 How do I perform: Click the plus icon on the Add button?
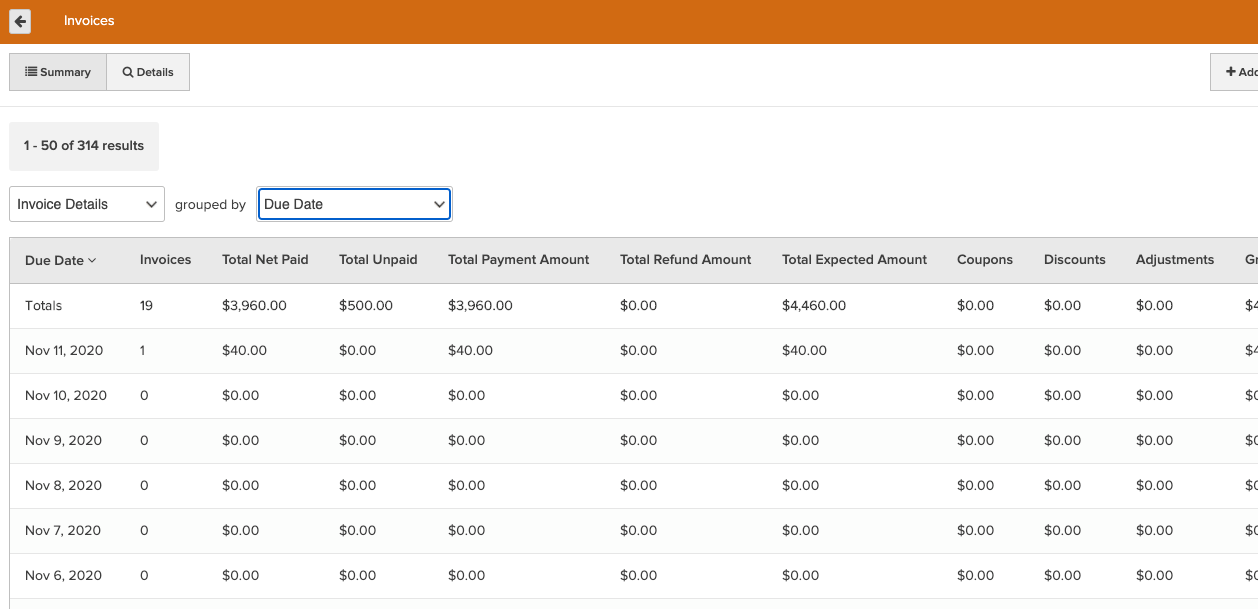[1232, 71]
